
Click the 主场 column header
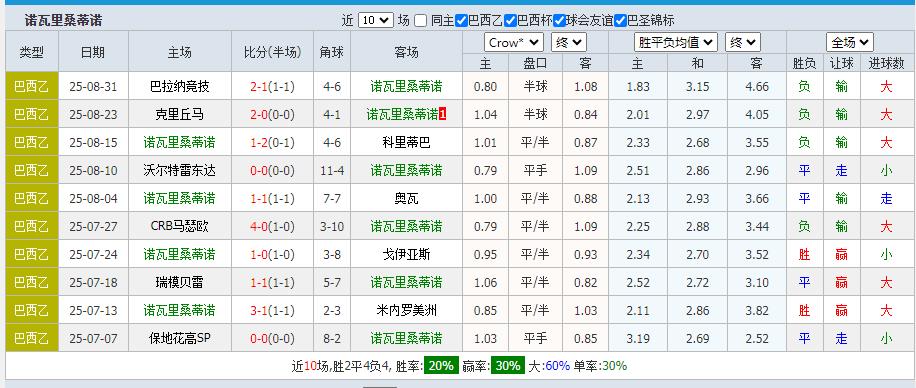(x=179, y=52)
